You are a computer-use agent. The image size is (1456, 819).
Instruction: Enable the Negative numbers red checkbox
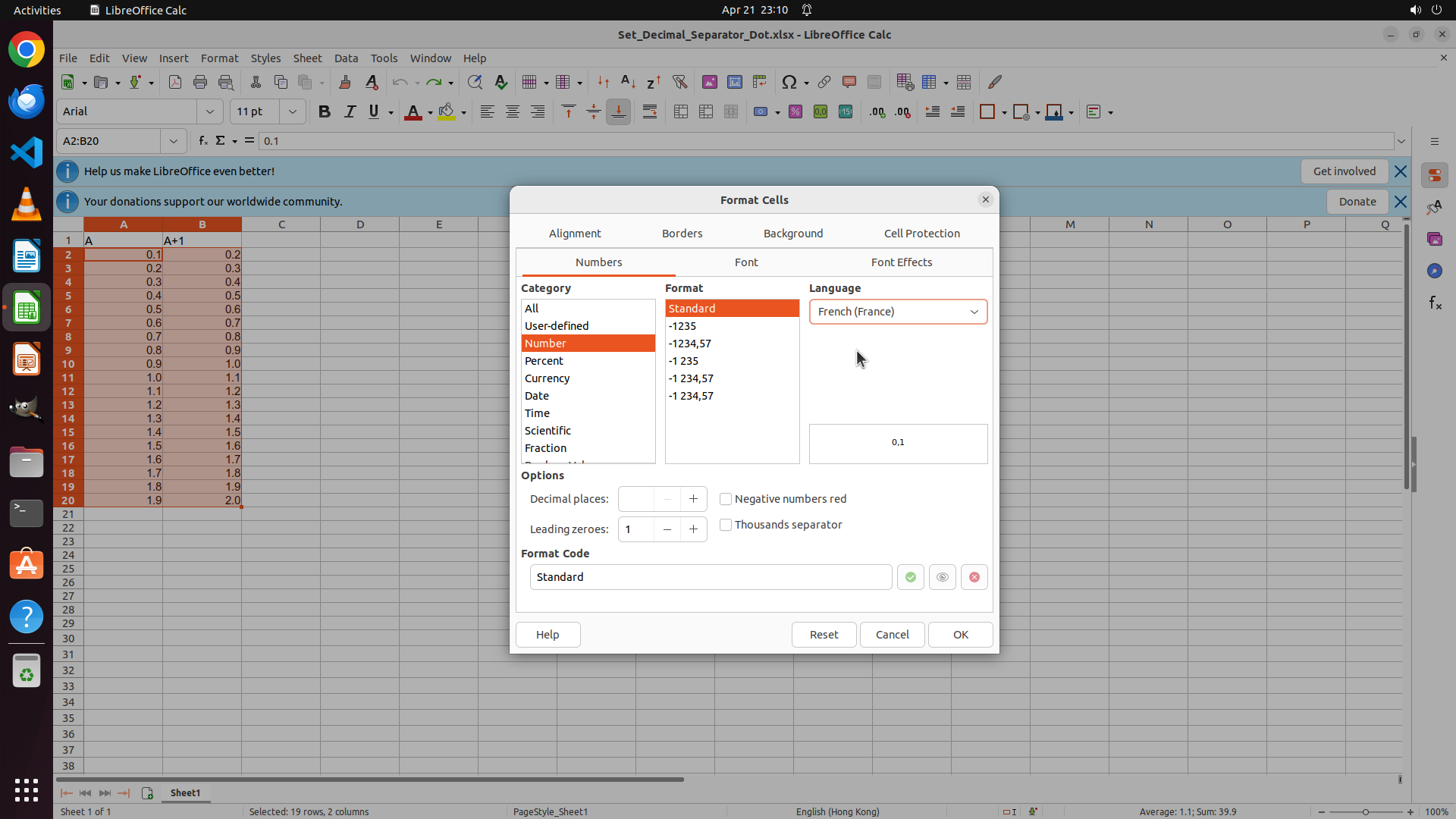(726, 499)
